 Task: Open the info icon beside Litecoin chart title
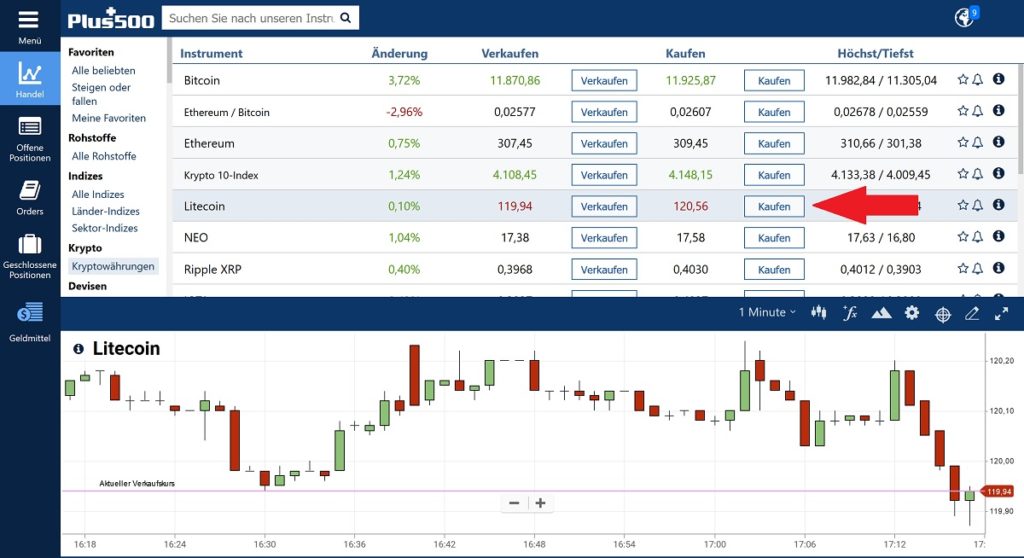point(78,349)
